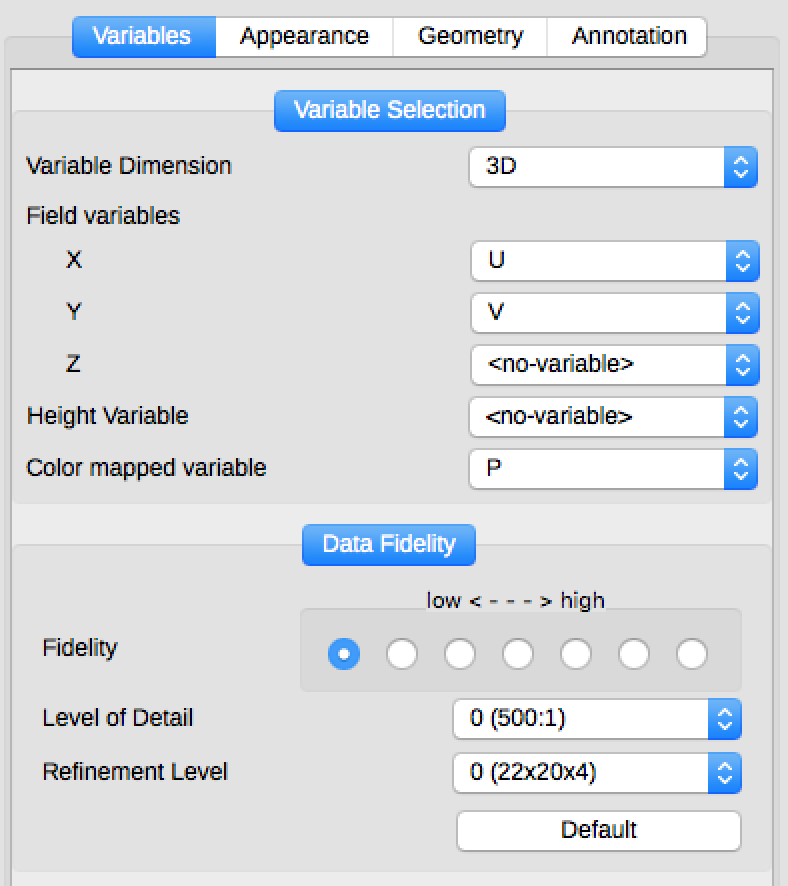This screenshot has width=788, height=886.
Task: Open the Height Variable dropdown
Action: [x=613, y=417]
